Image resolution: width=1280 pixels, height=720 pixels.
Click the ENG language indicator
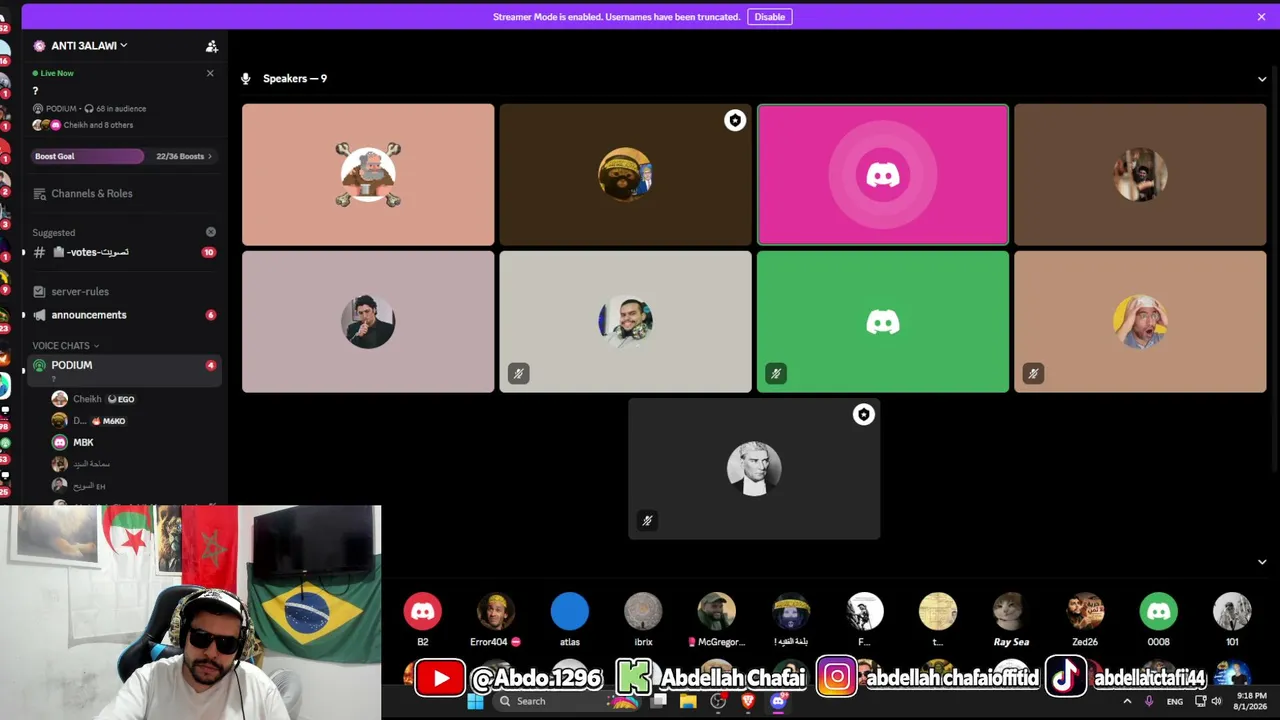(1175, 702)
